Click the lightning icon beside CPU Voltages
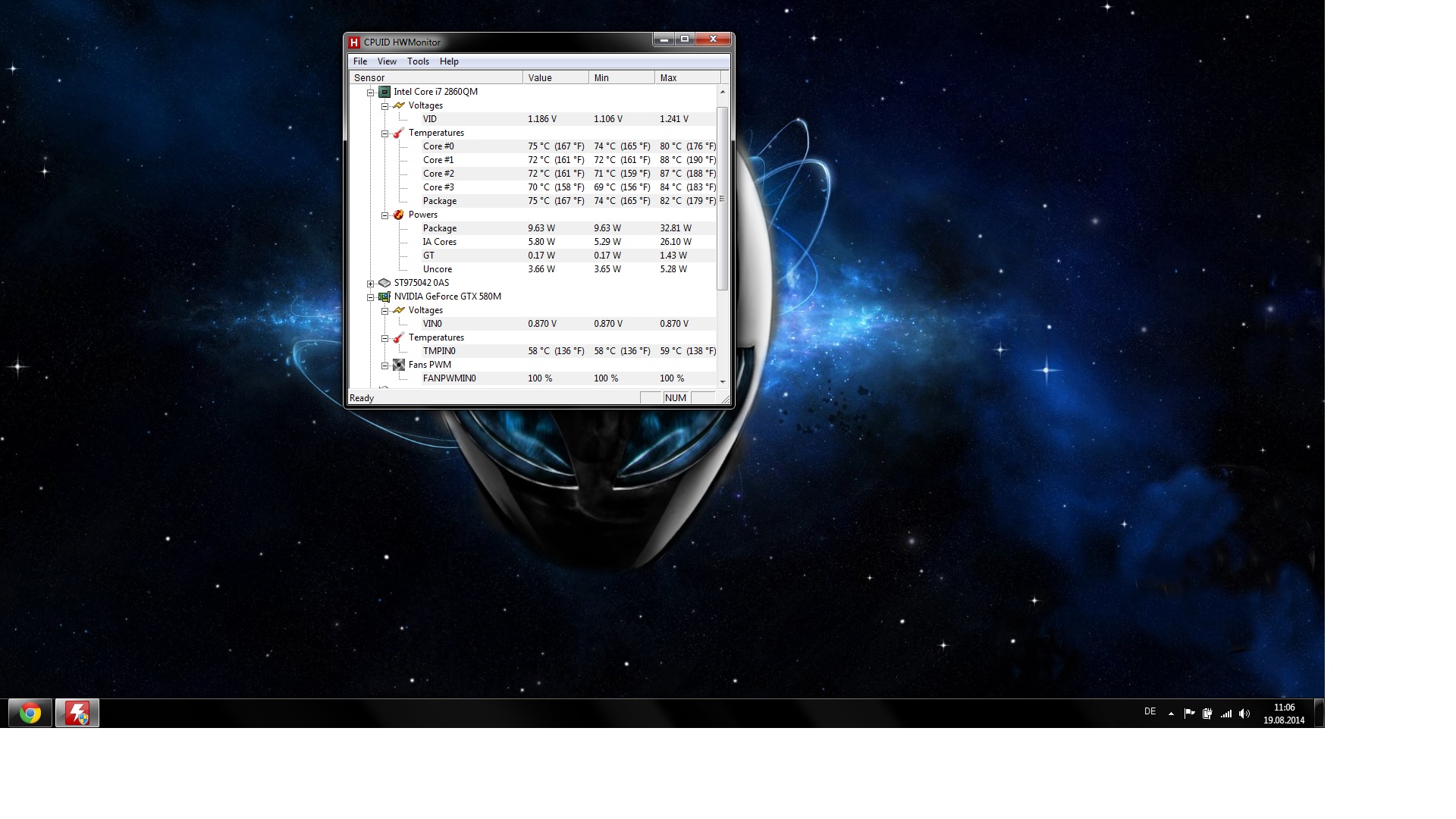This screenshot has width=1456, height=819. coord(399,105)
